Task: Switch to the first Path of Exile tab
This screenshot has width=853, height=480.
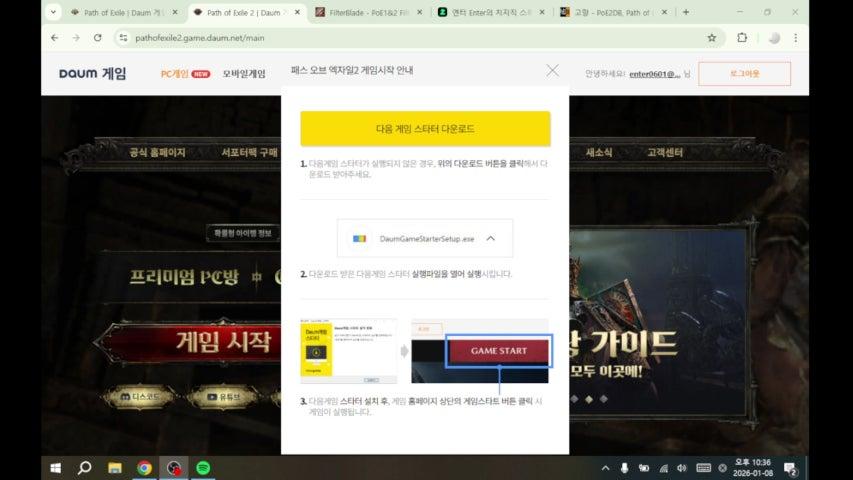Action: pyautogui.click(x=125, y=12)
